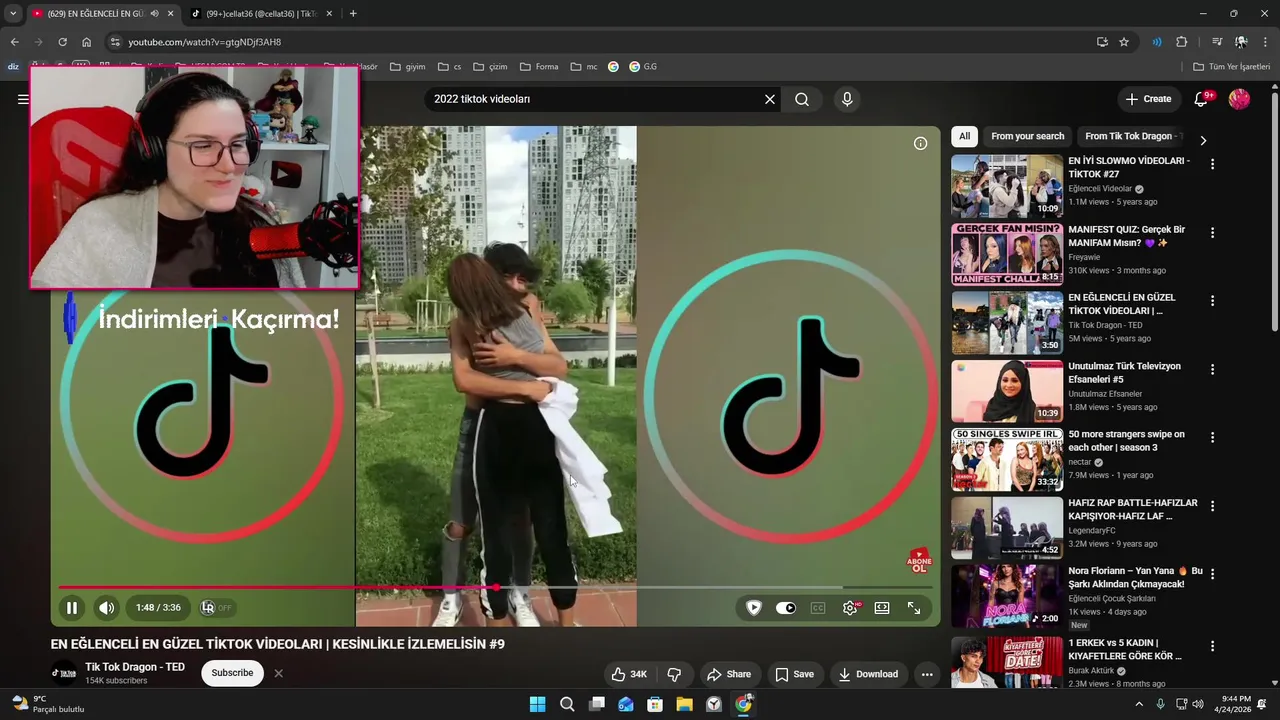
Task: Open Tik Tok Dragon - TED channel name
Action: coord(135,667)
